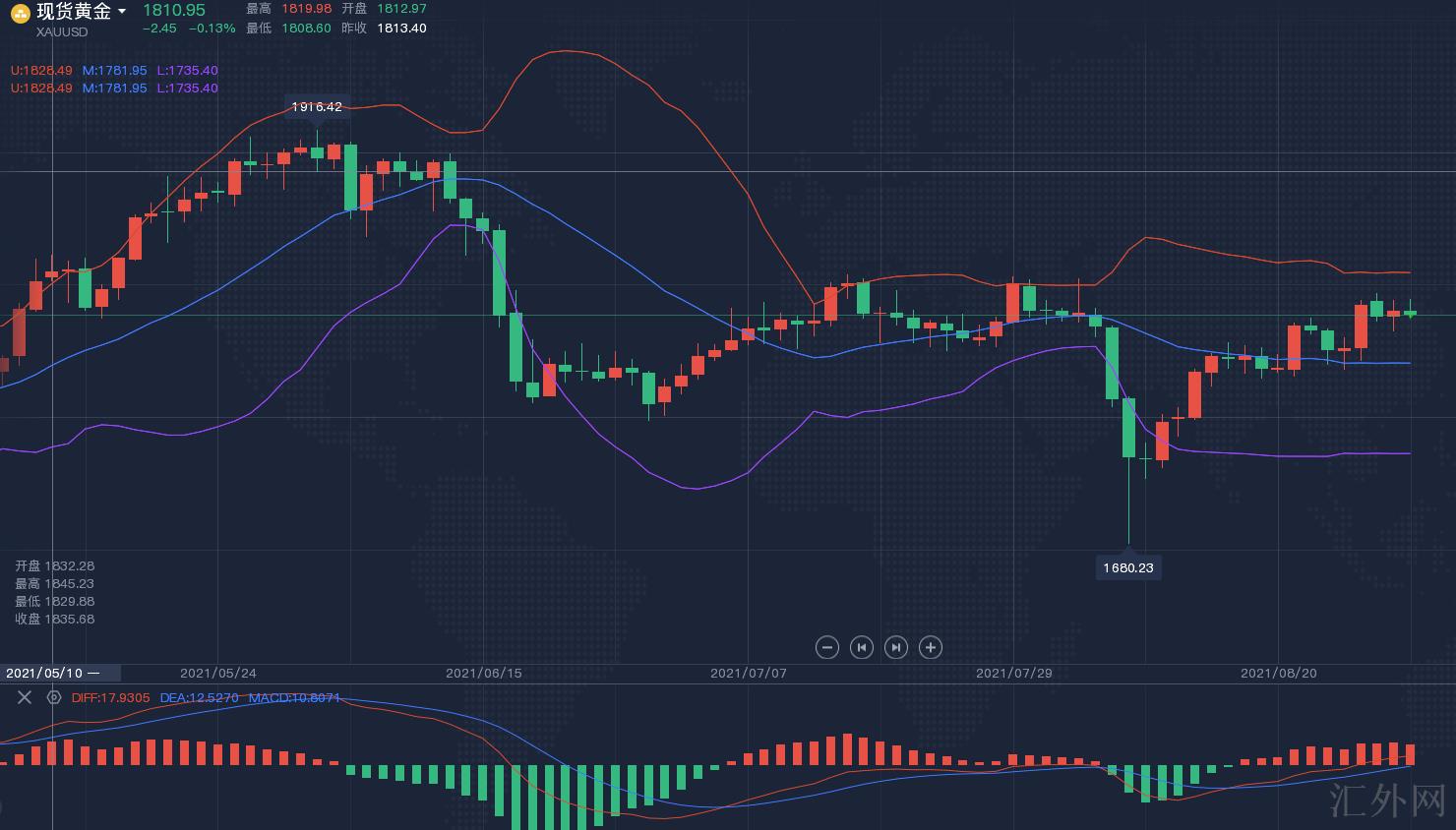Expand the 现货黄金 symbol dropdown arrow
Screen dimensions: 1456x830
(x=122, y=12)
